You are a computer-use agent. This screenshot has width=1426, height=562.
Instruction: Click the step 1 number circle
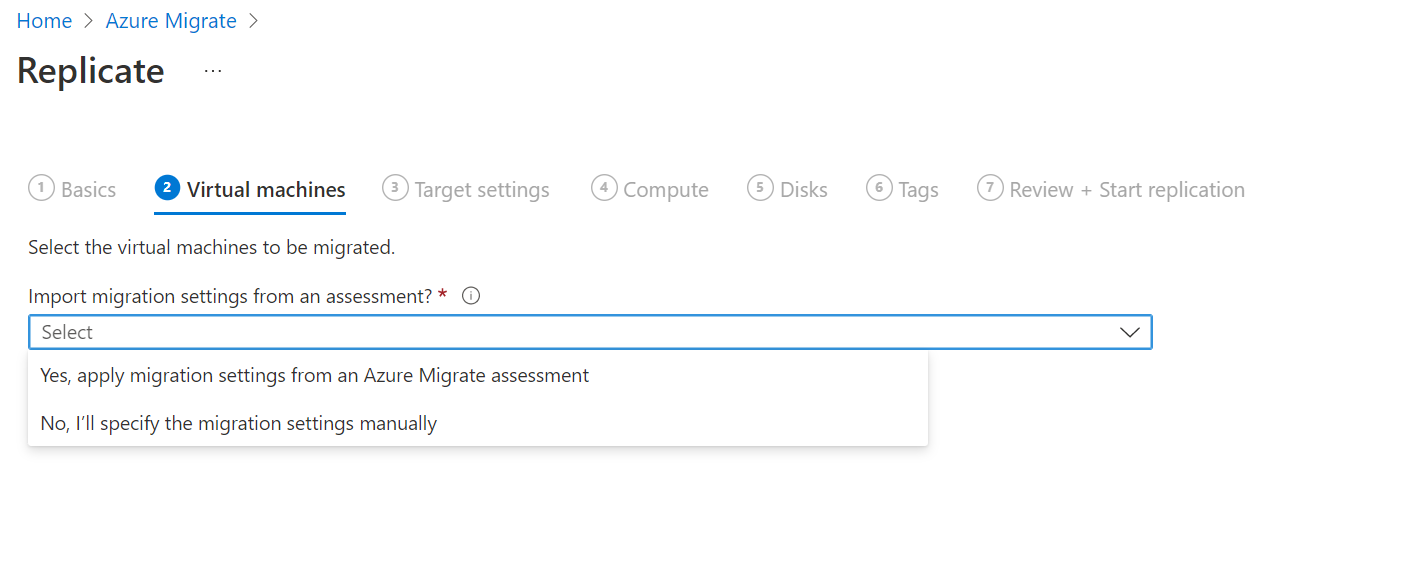41,188
